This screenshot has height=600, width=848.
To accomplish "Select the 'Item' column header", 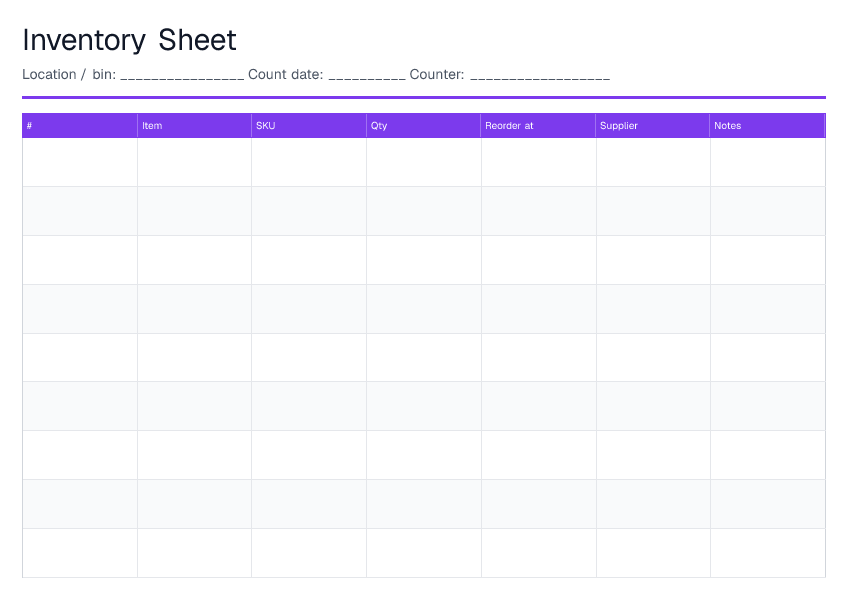I will (194, 126).
